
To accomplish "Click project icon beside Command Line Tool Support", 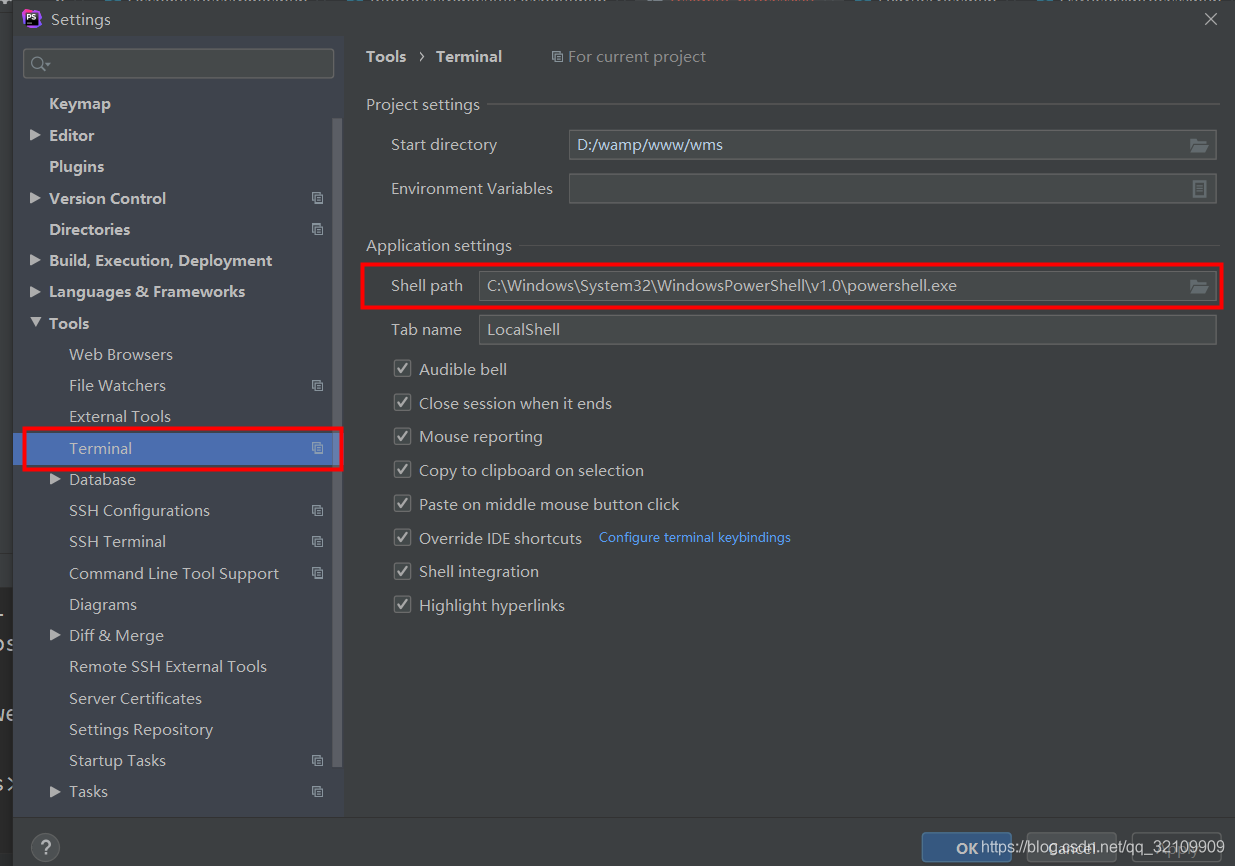I will pos(317,573).
